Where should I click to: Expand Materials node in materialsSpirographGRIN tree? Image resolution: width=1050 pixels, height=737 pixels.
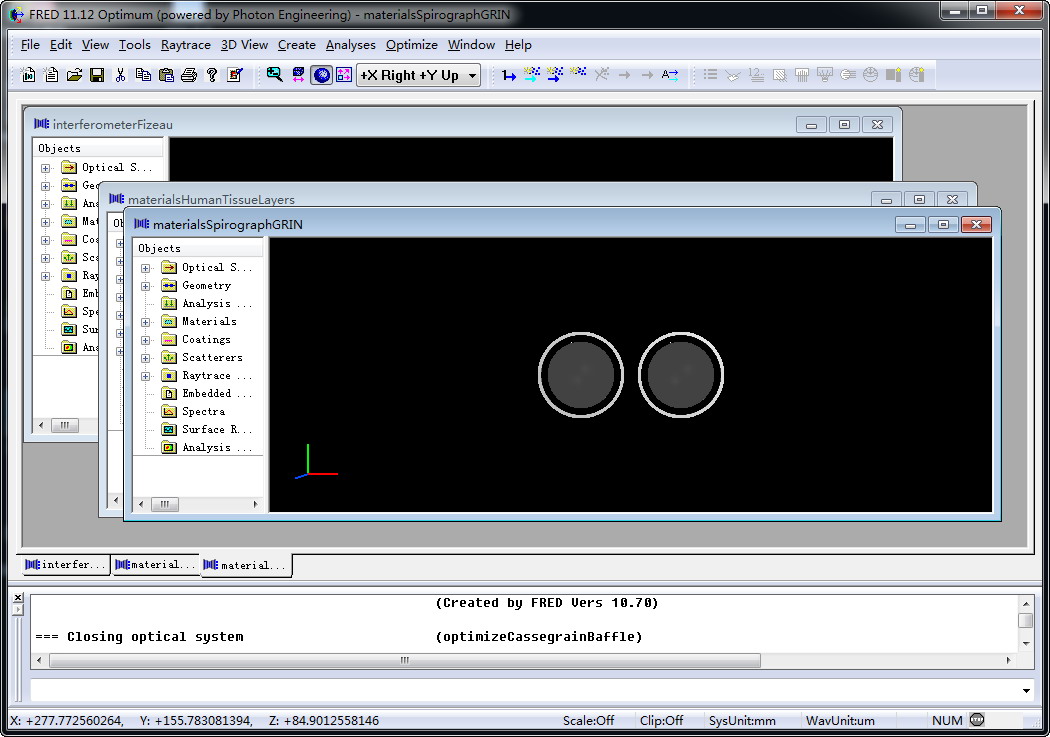pyautogui.click(x=145, y=323)
